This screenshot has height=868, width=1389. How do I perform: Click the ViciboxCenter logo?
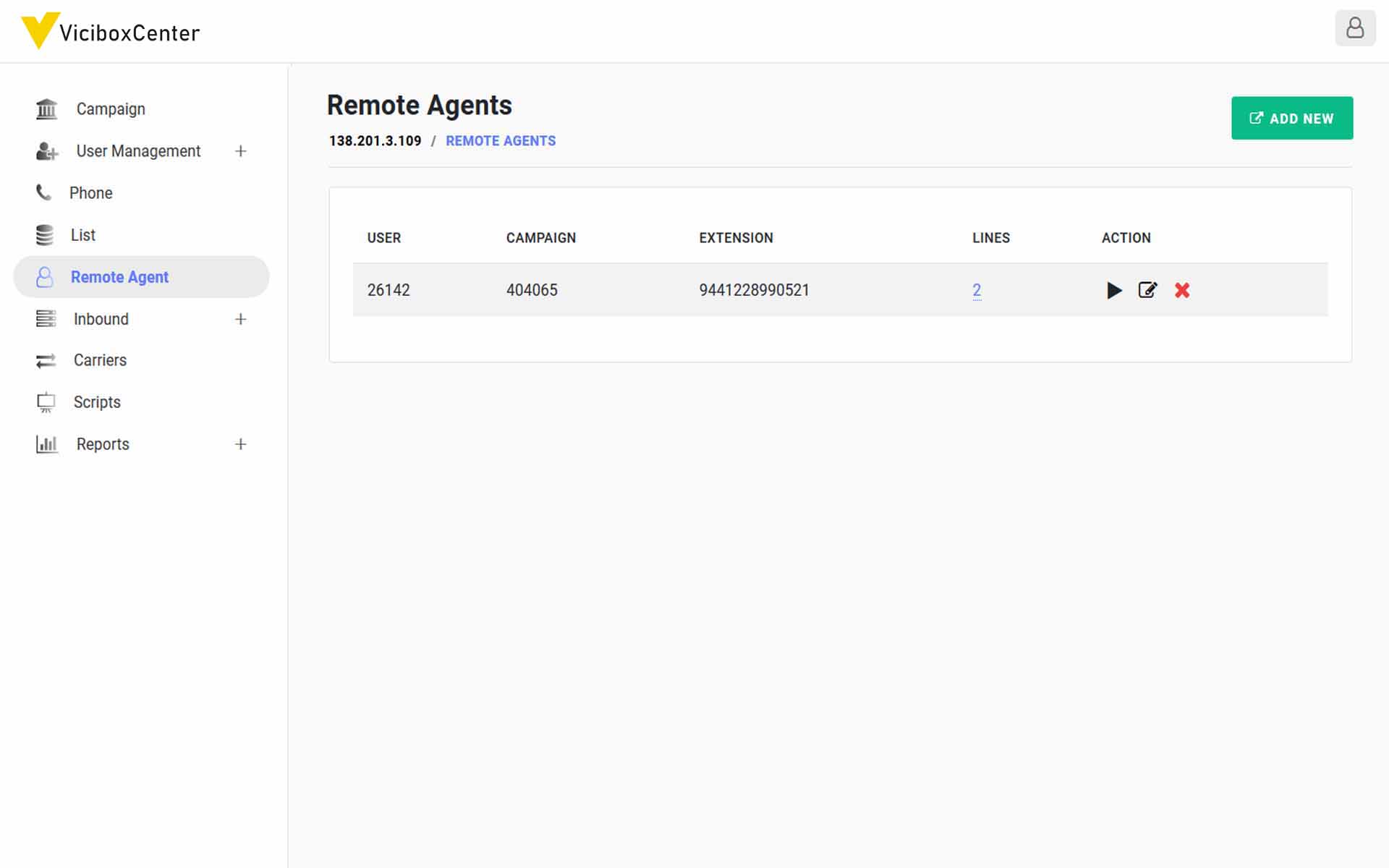click(x=110, y=32)
